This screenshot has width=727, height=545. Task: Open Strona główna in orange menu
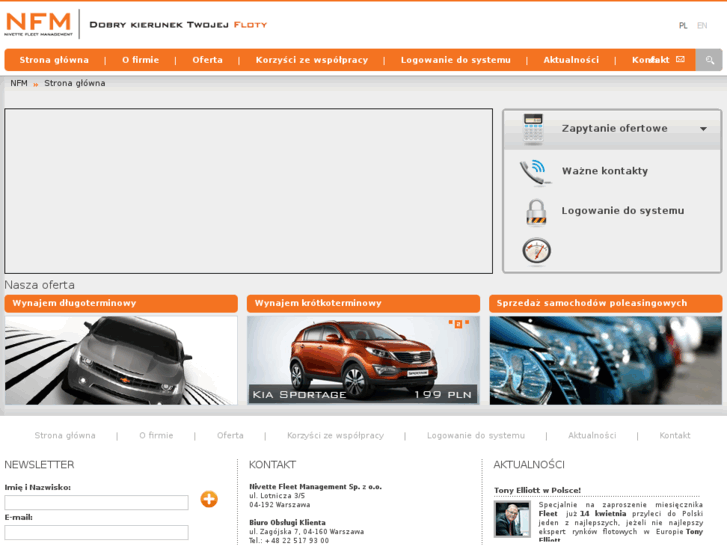point(54,60)
